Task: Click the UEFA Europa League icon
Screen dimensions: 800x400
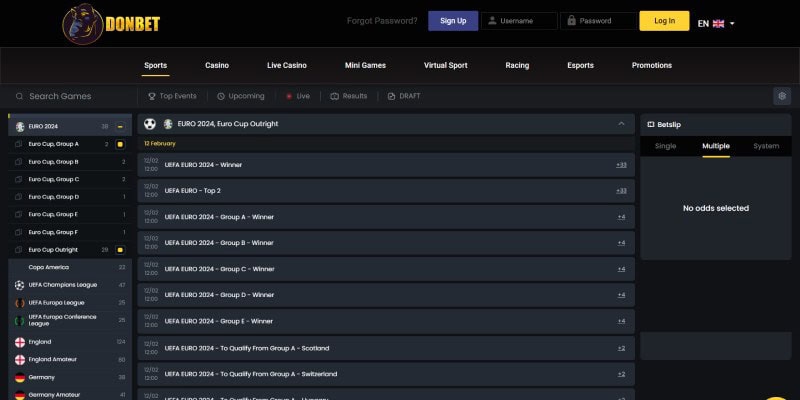Action: tap(19, 302)
